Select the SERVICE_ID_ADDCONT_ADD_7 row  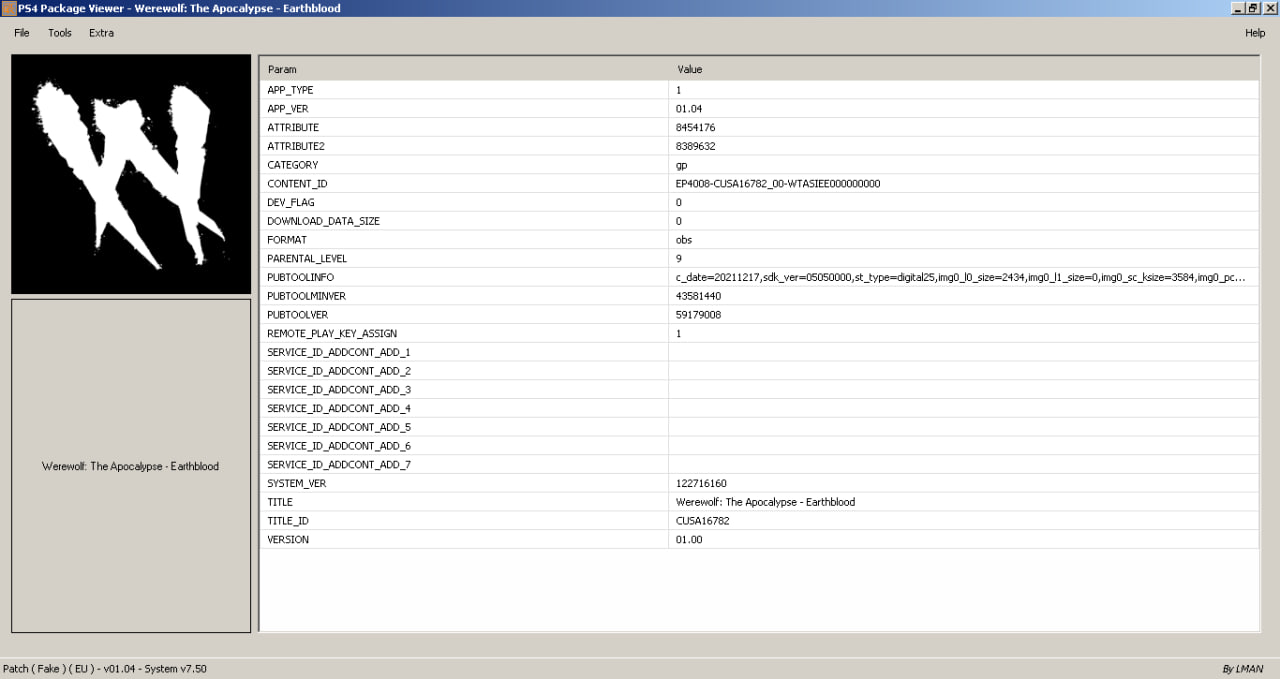point(760,465)
